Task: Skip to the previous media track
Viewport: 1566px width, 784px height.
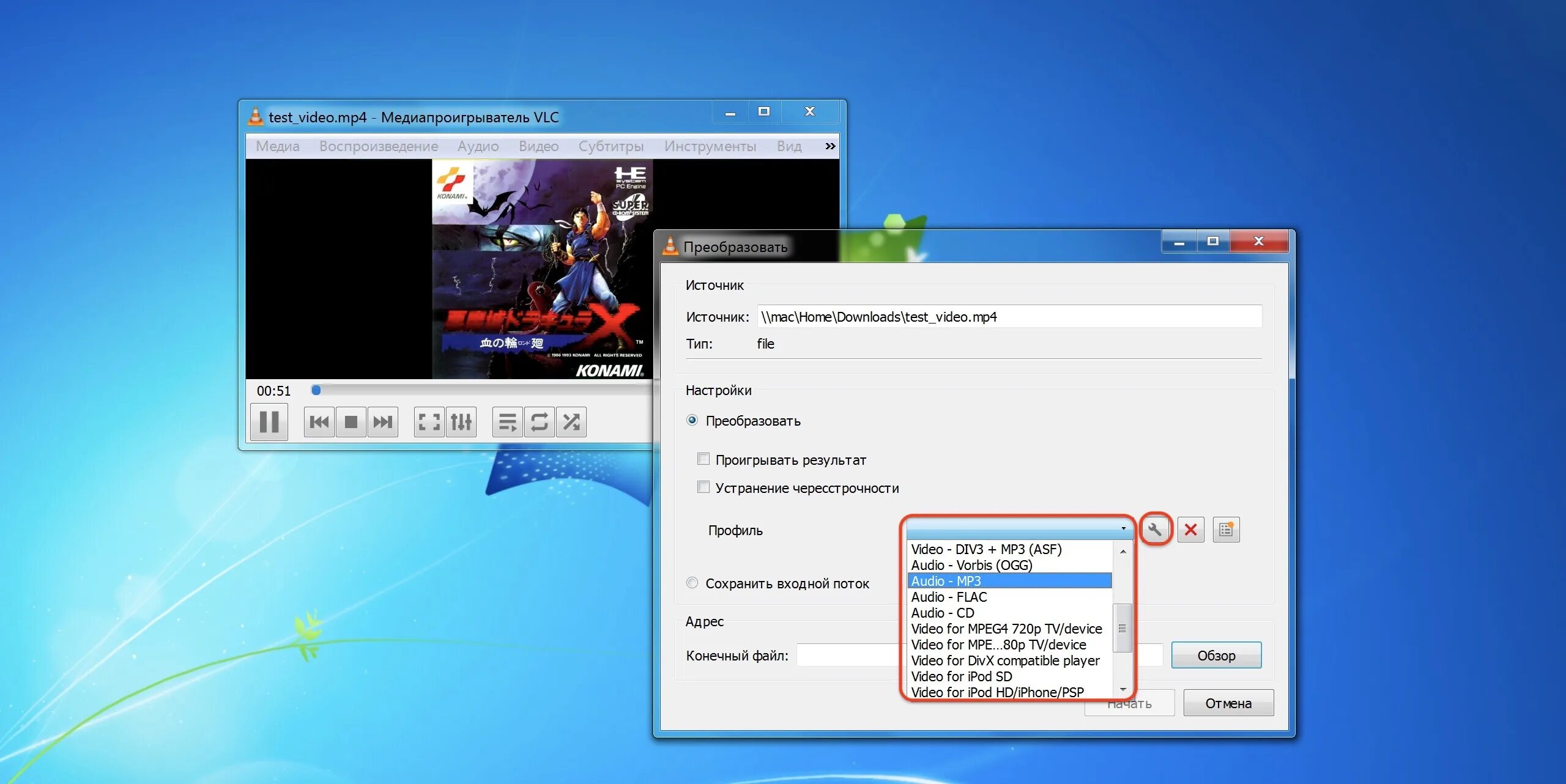Action: [x=319, y=422]
